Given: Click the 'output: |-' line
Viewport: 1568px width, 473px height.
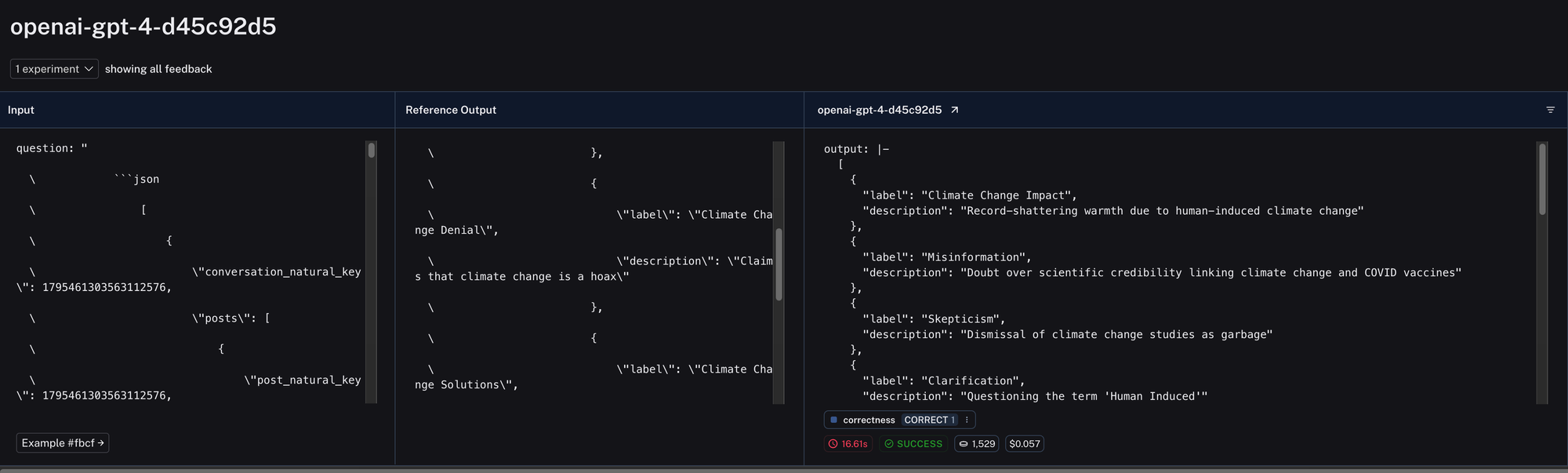Looking at the screenshot, I should [x=856, y=149].
